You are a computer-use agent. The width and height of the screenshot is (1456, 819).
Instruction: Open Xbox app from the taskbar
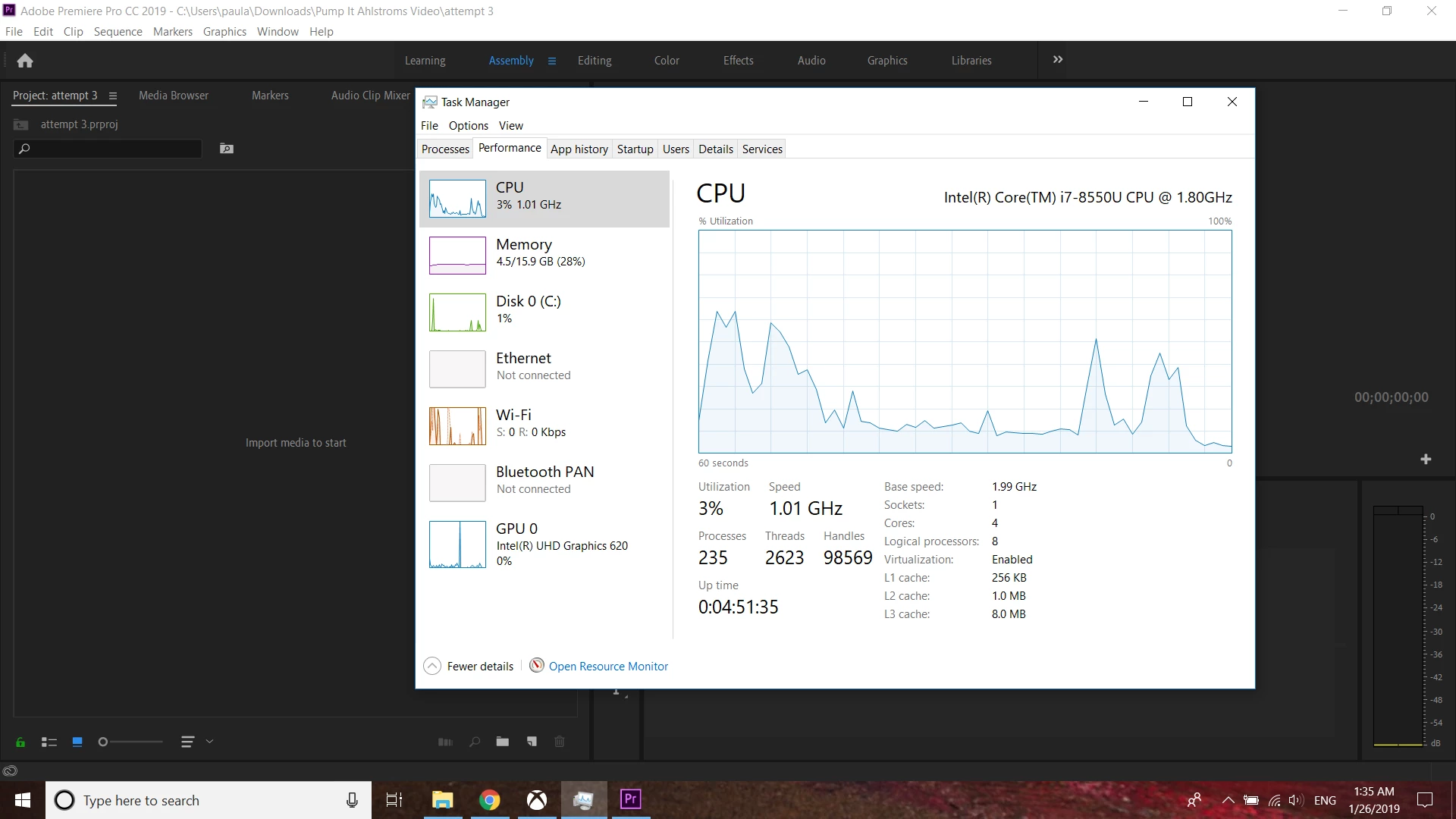click(x=537, y=800)
